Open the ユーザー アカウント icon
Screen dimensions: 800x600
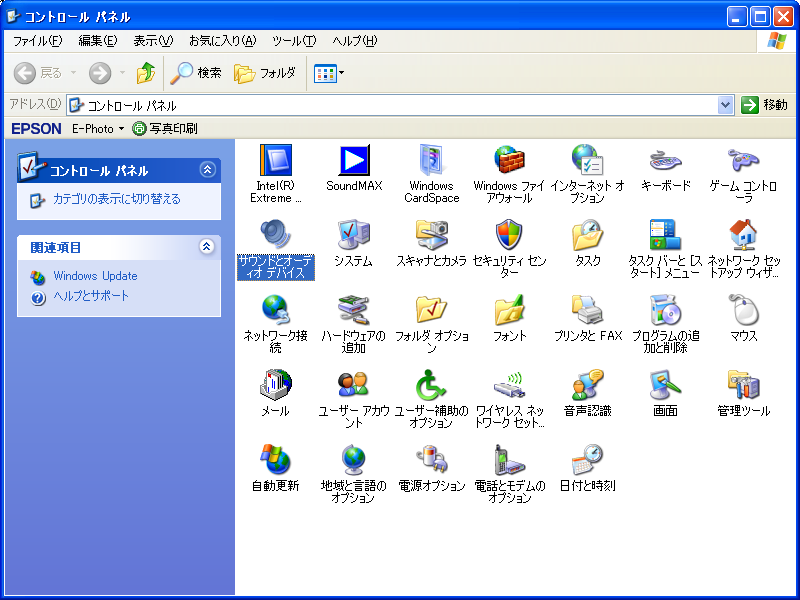[354, 386]
